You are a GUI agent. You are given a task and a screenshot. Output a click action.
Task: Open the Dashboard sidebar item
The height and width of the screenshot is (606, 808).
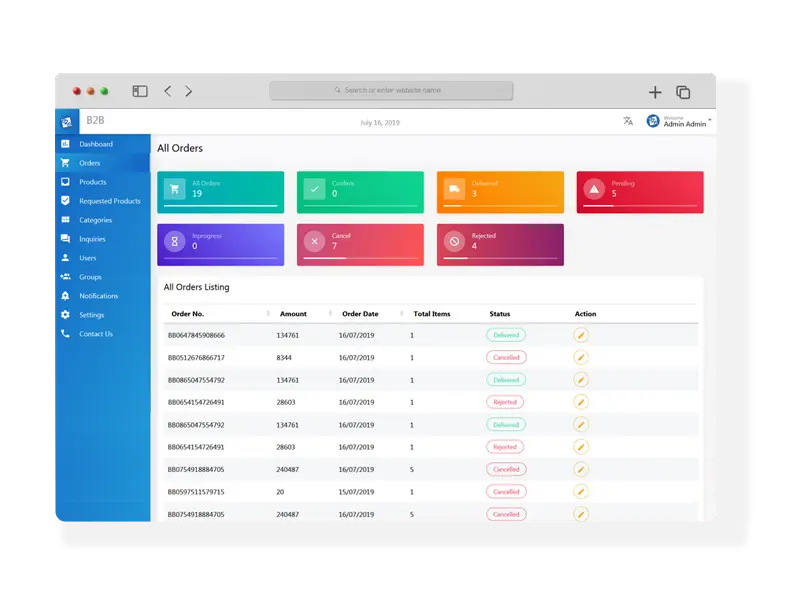point(103,144)
